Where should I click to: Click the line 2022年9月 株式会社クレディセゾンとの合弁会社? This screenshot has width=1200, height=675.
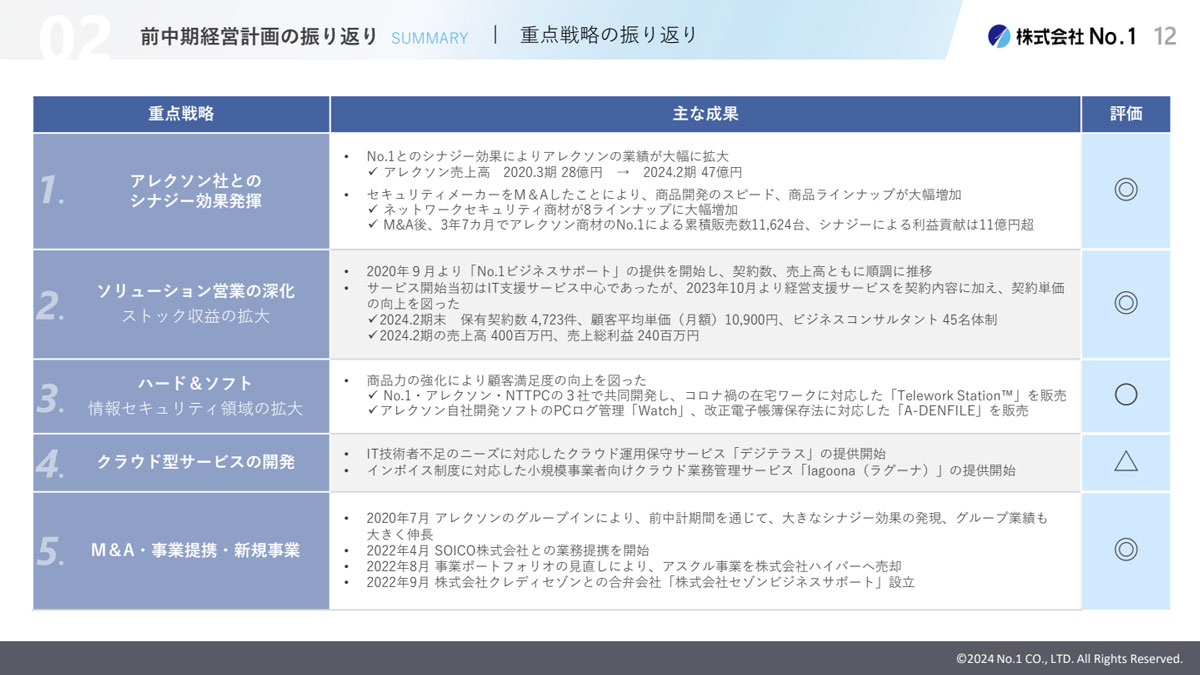tap(640, 582)
